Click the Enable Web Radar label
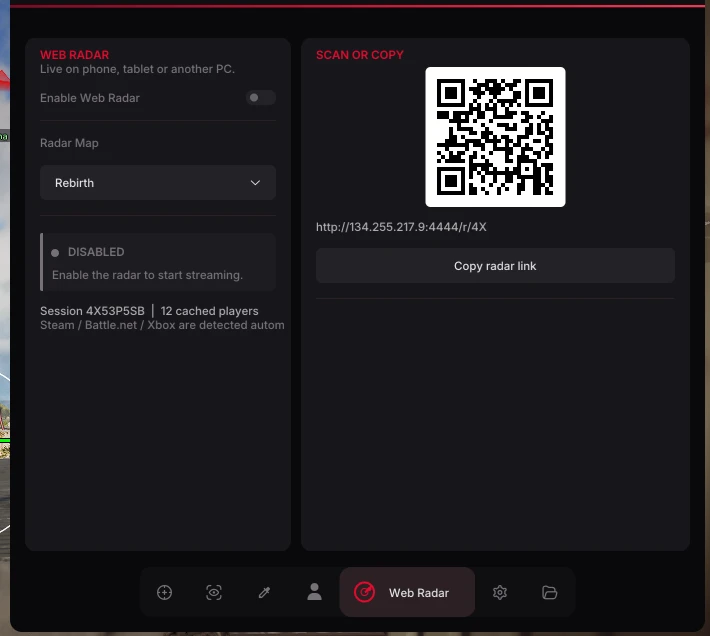The width and height of the screenshot is (710, 636). [x=90, y=98]
